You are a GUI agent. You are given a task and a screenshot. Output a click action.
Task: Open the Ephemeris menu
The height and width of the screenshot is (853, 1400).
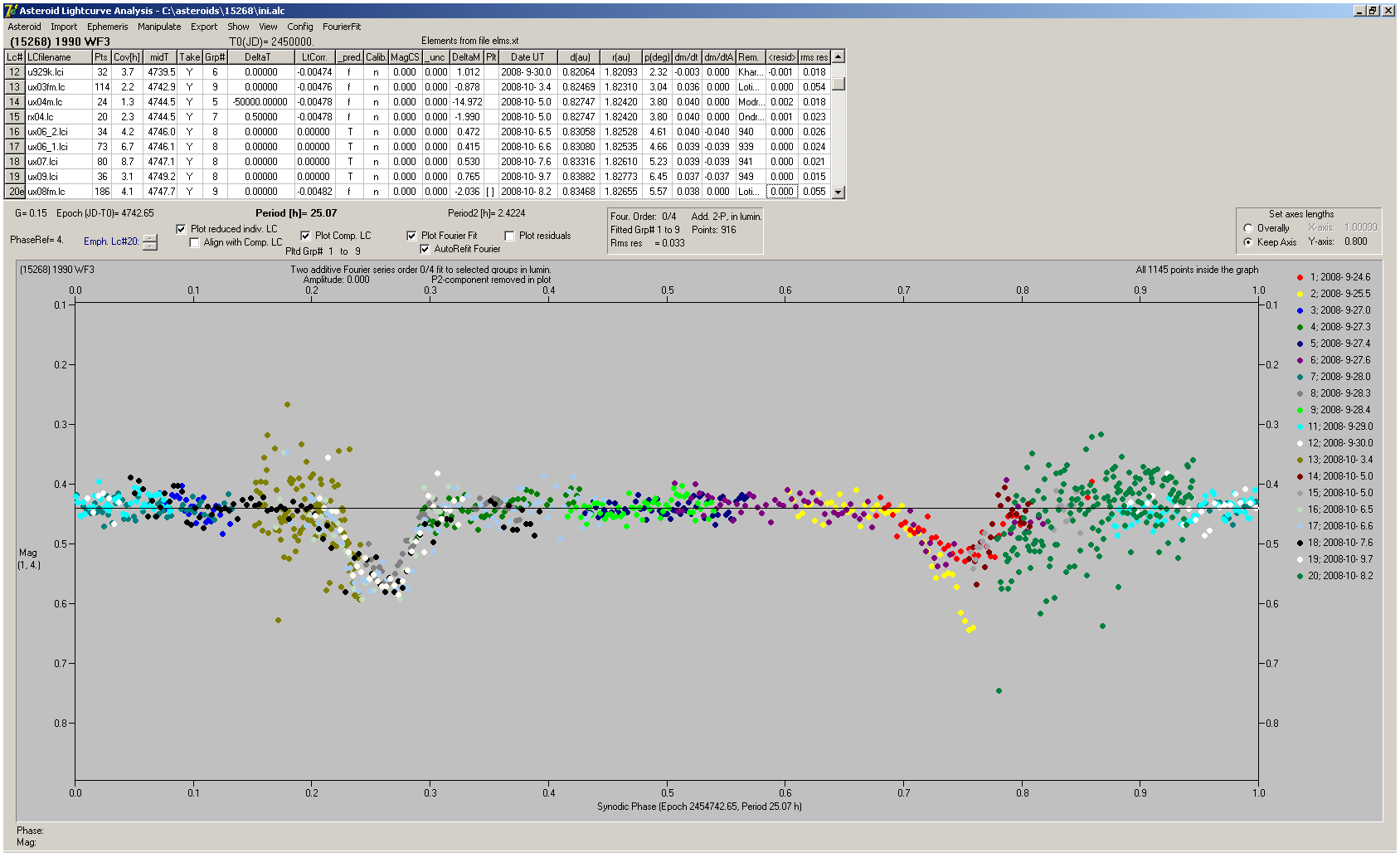click(x=108, y=27)
